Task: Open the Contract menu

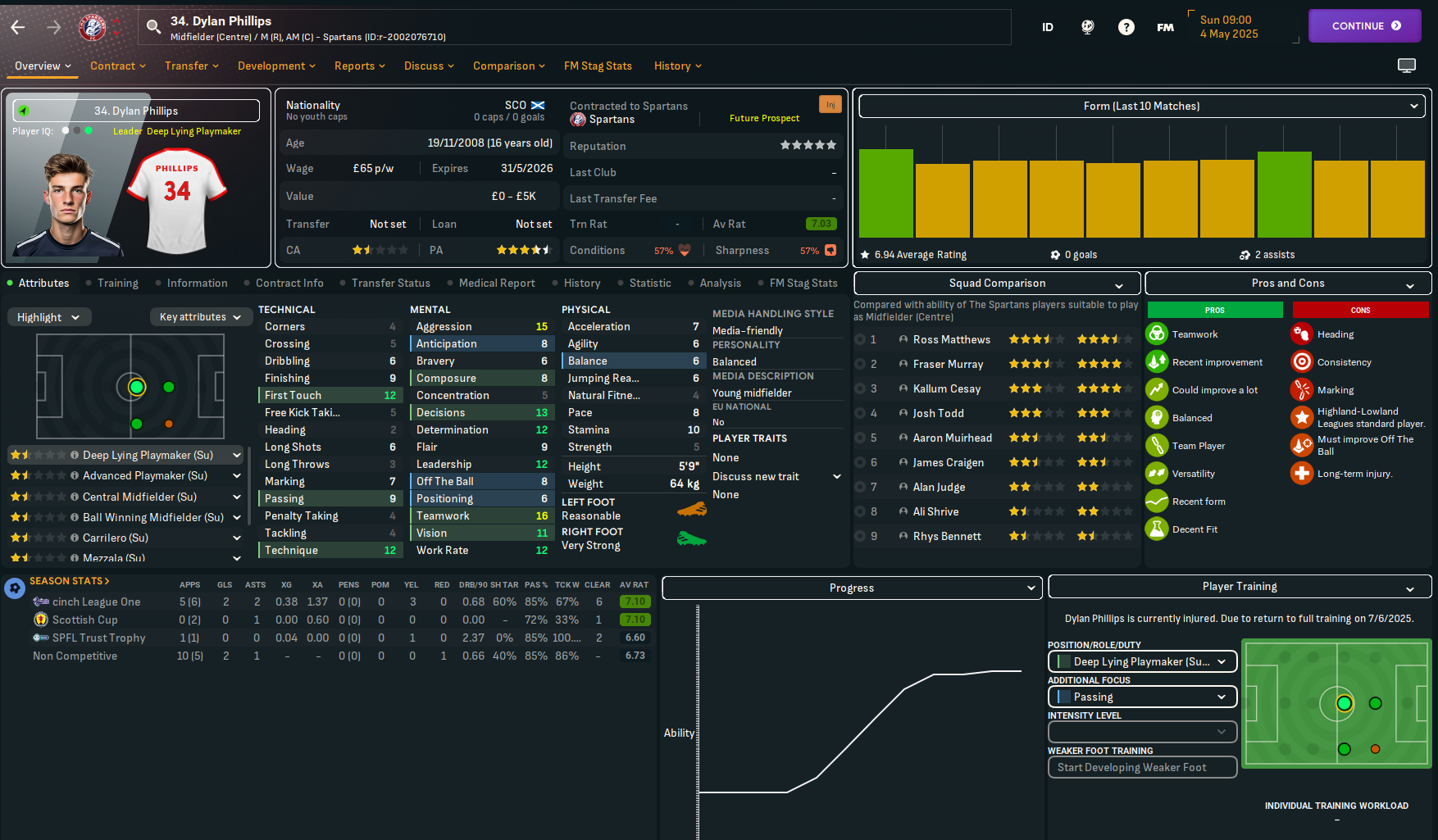Action: point(117,66)
